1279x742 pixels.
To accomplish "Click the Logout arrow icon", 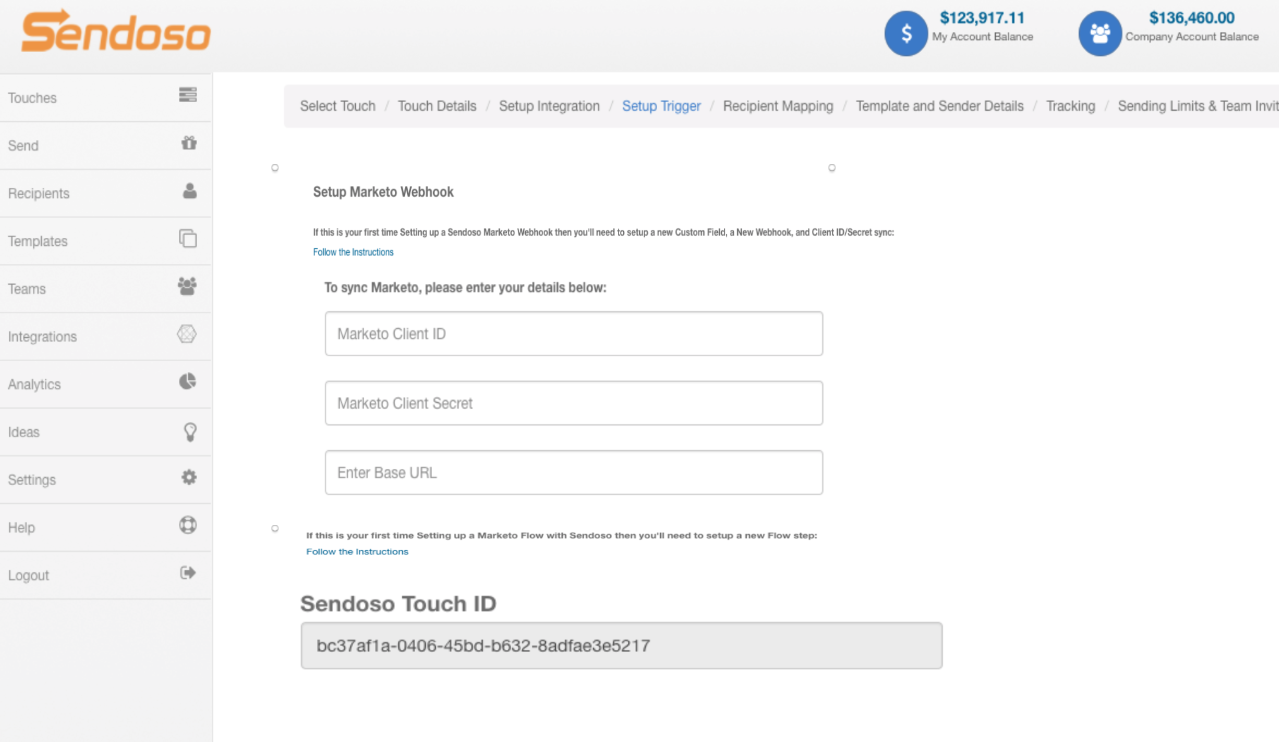I will coord(187,573).
